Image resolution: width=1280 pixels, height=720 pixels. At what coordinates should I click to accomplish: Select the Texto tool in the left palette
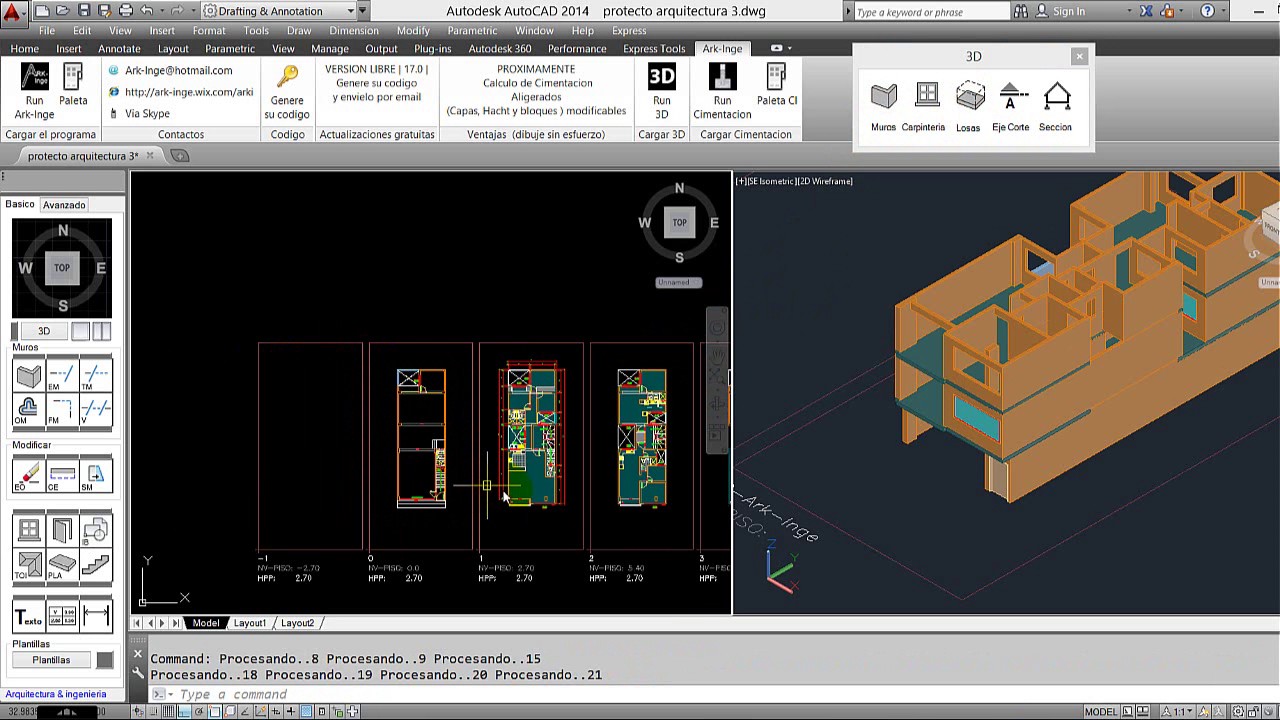(29, 616)
